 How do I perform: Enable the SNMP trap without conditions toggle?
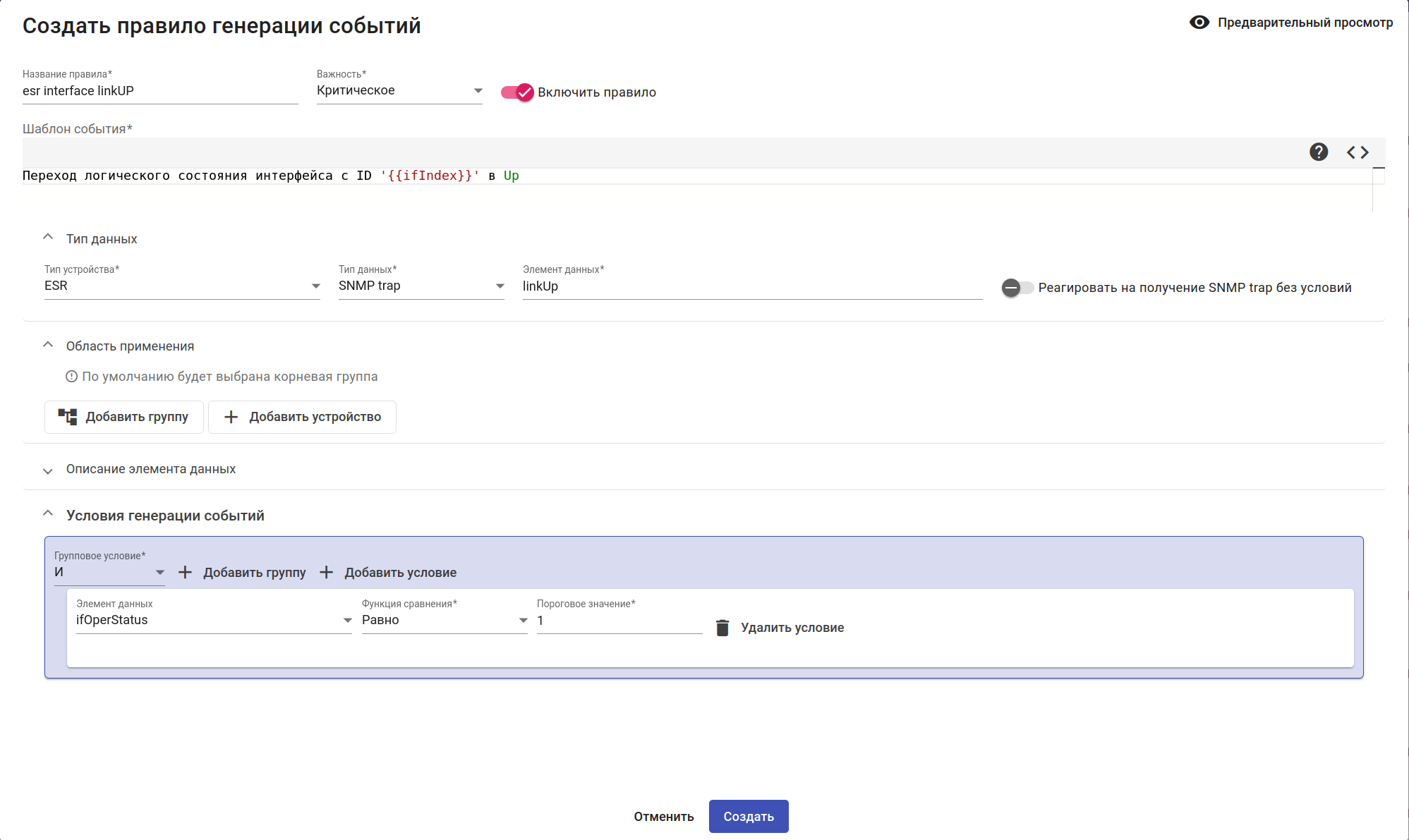1017,288
